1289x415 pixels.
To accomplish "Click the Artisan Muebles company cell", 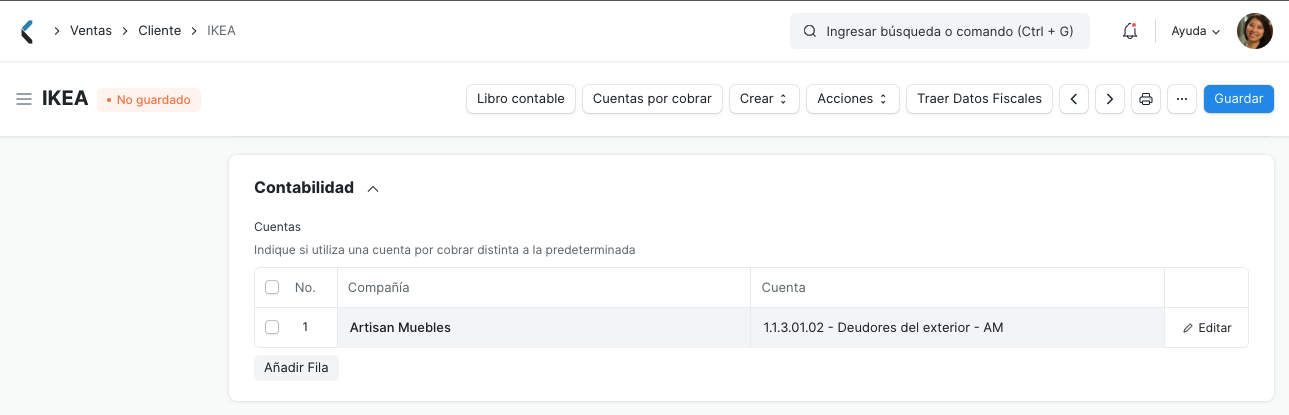I will pos(544,327).
